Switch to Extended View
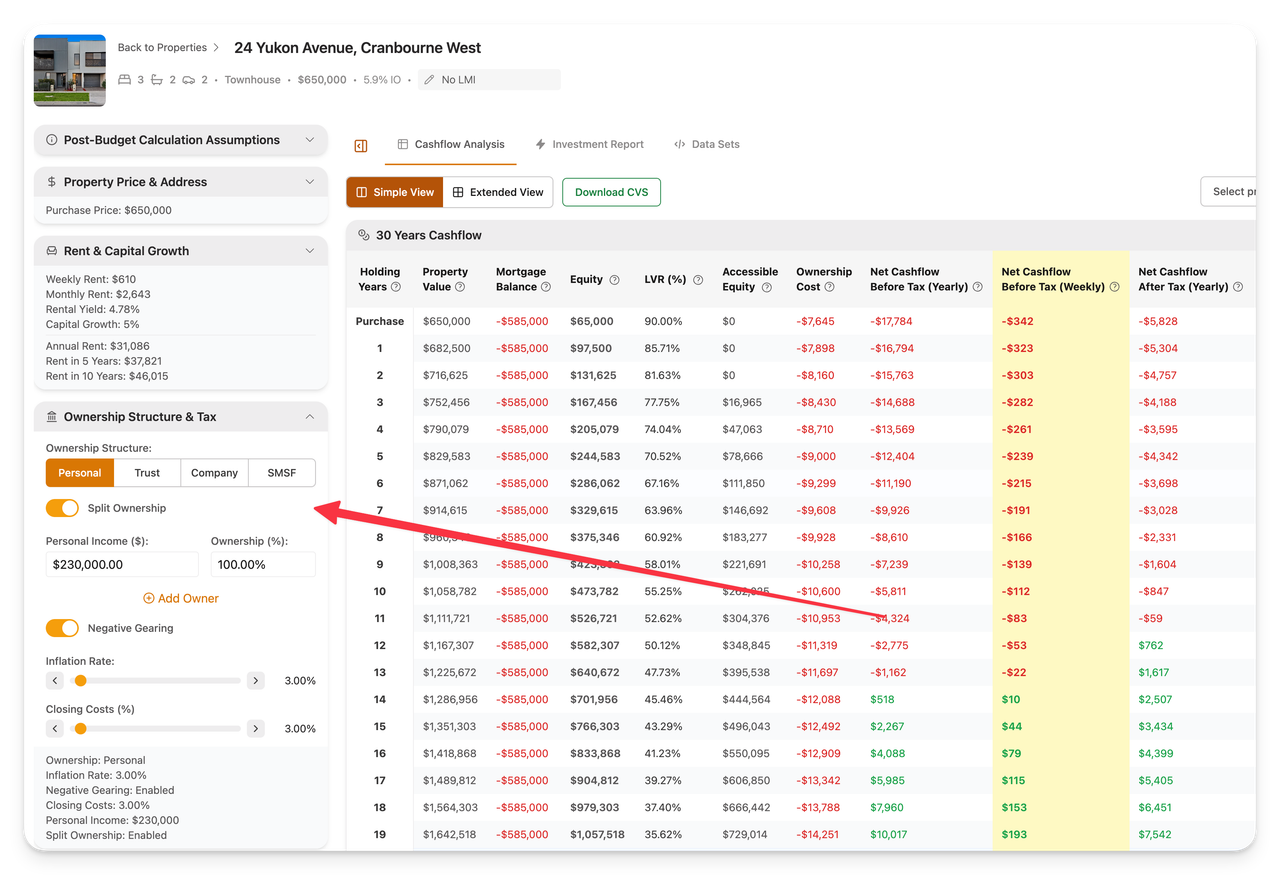1280x875 pixels. click(498, 192)
